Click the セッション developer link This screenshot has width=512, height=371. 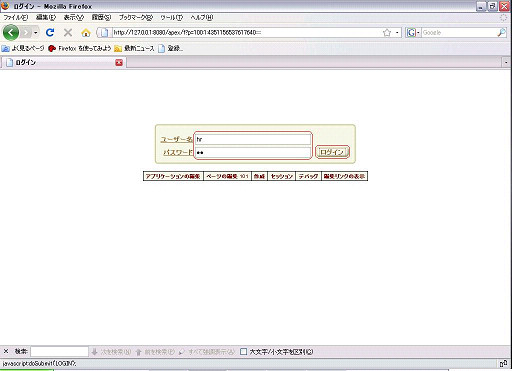point(282,176)
